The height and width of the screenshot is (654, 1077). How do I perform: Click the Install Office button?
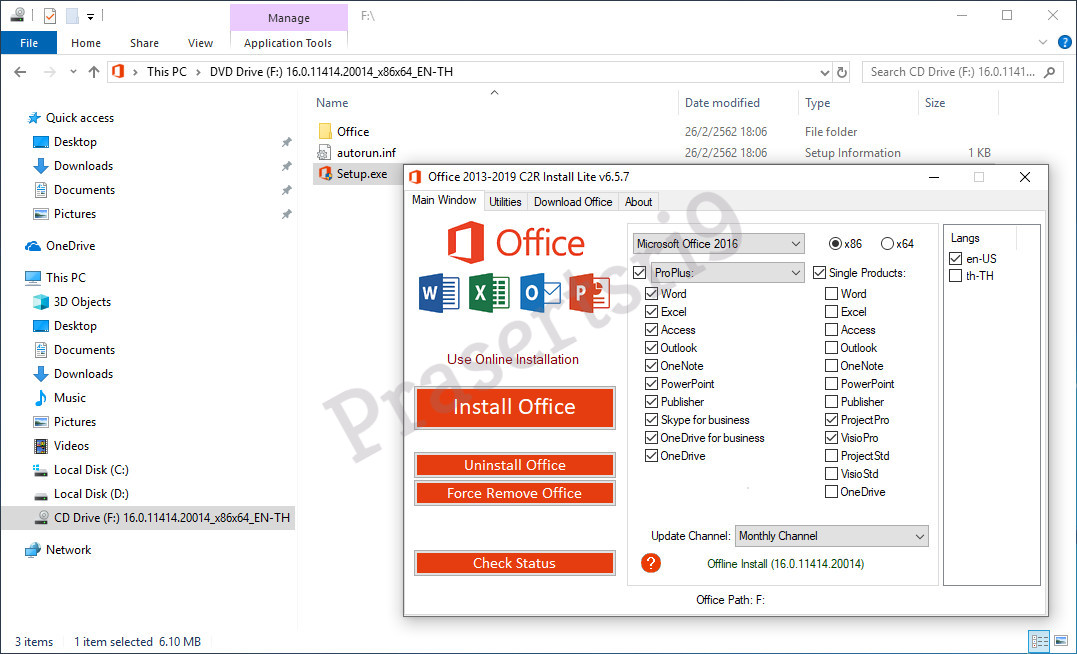tap(514, 407)
